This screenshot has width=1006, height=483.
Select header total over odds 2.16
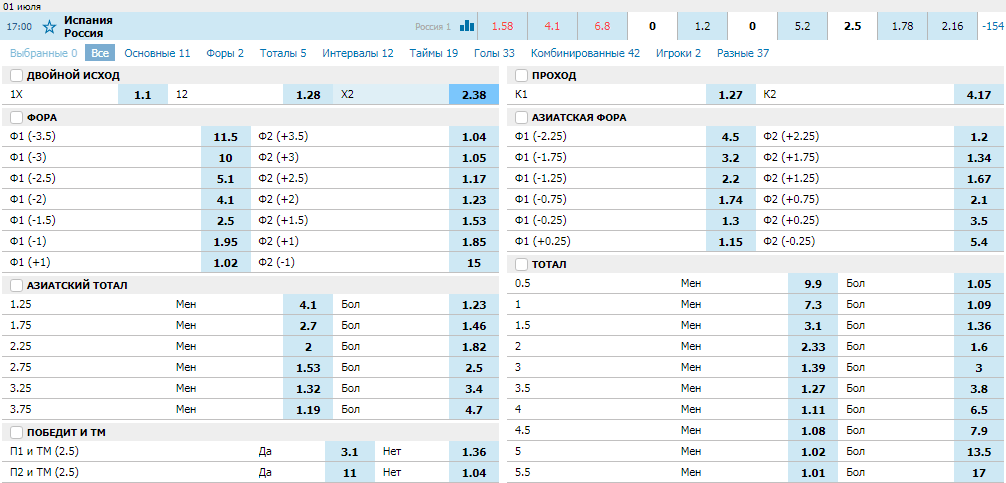coord(953,26)
